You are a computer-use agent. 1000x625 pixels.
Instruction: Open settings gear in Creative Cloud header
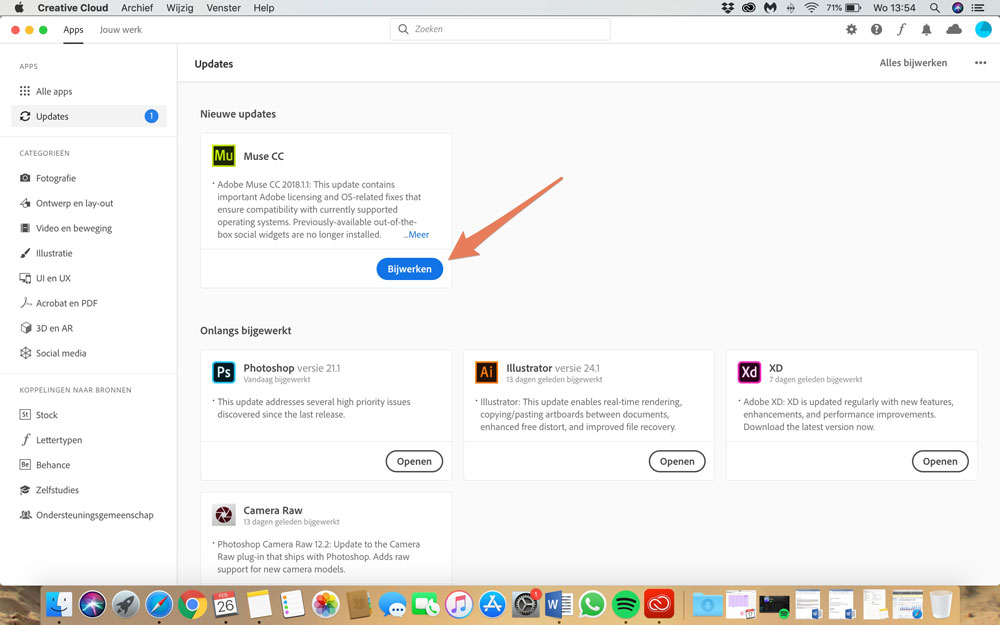click(851, 29)
